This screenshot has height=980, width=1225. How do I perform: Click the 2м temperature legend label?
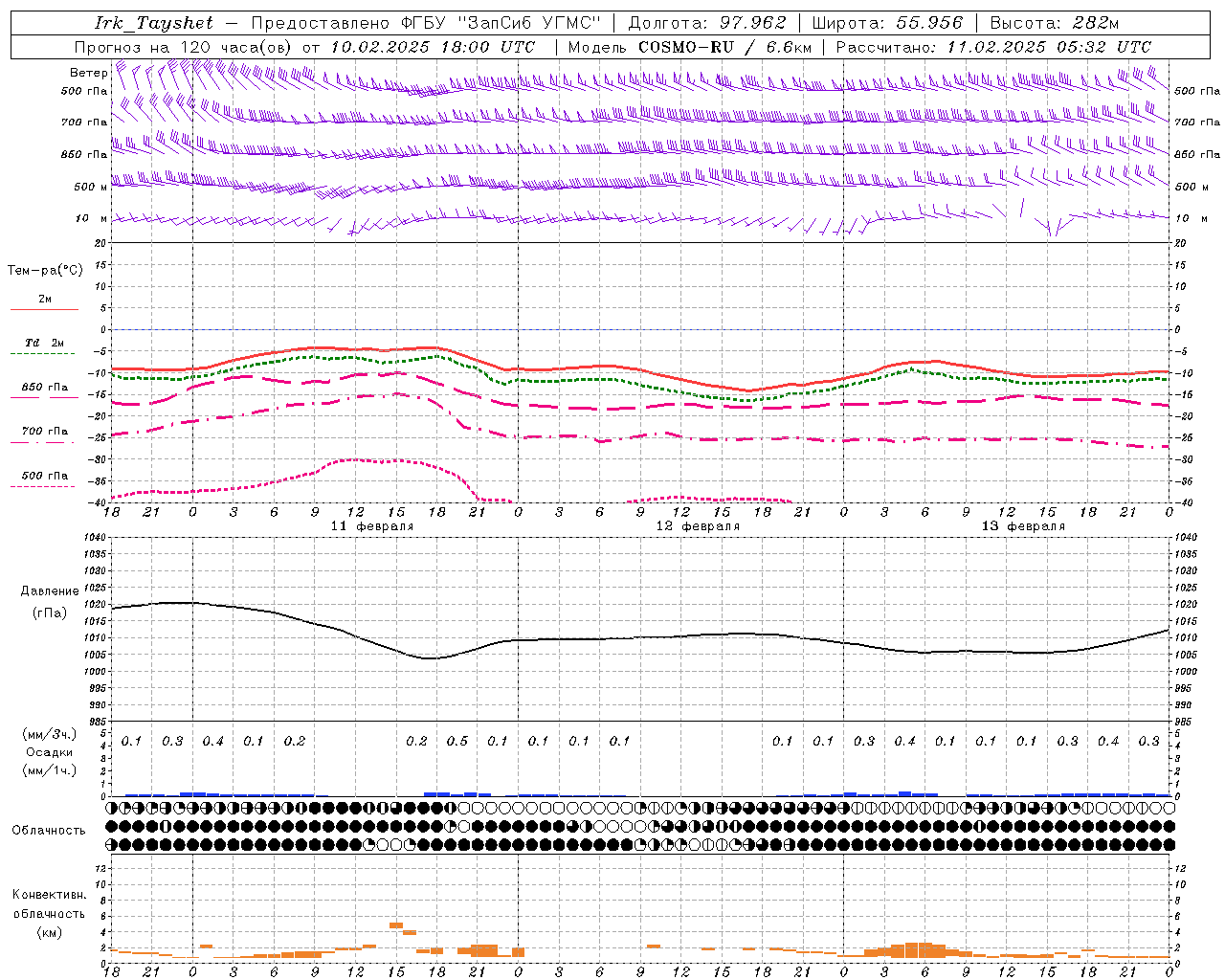coord(45,299)
